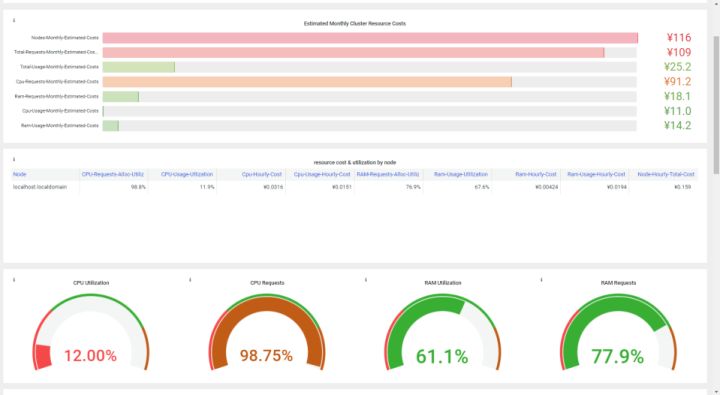Sort by Node-Hourly-Total-Cost column header
This screenshot has height=395, width=720.
[666, 175]
